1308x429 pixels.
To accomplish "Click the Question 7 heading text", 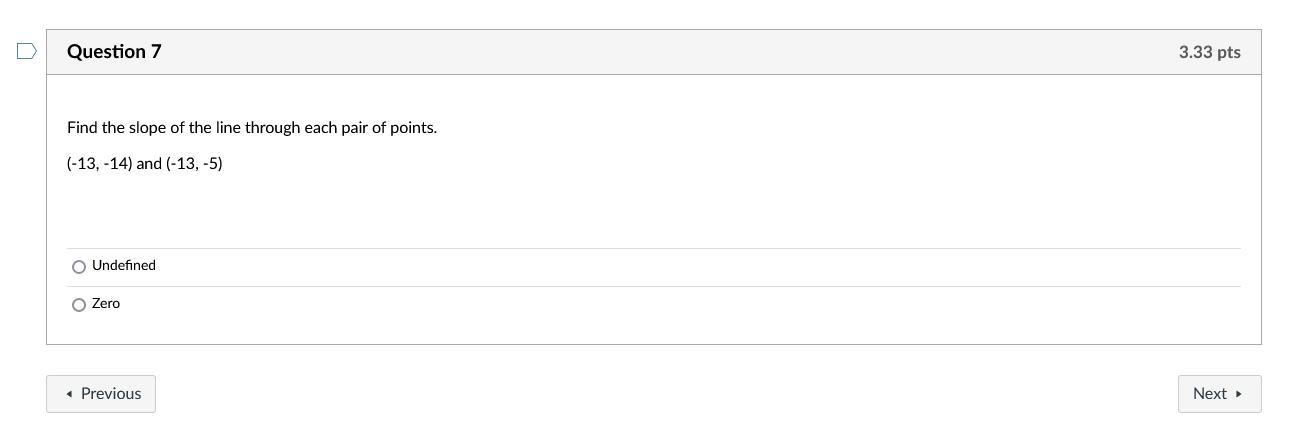I will tap(114, 52).
